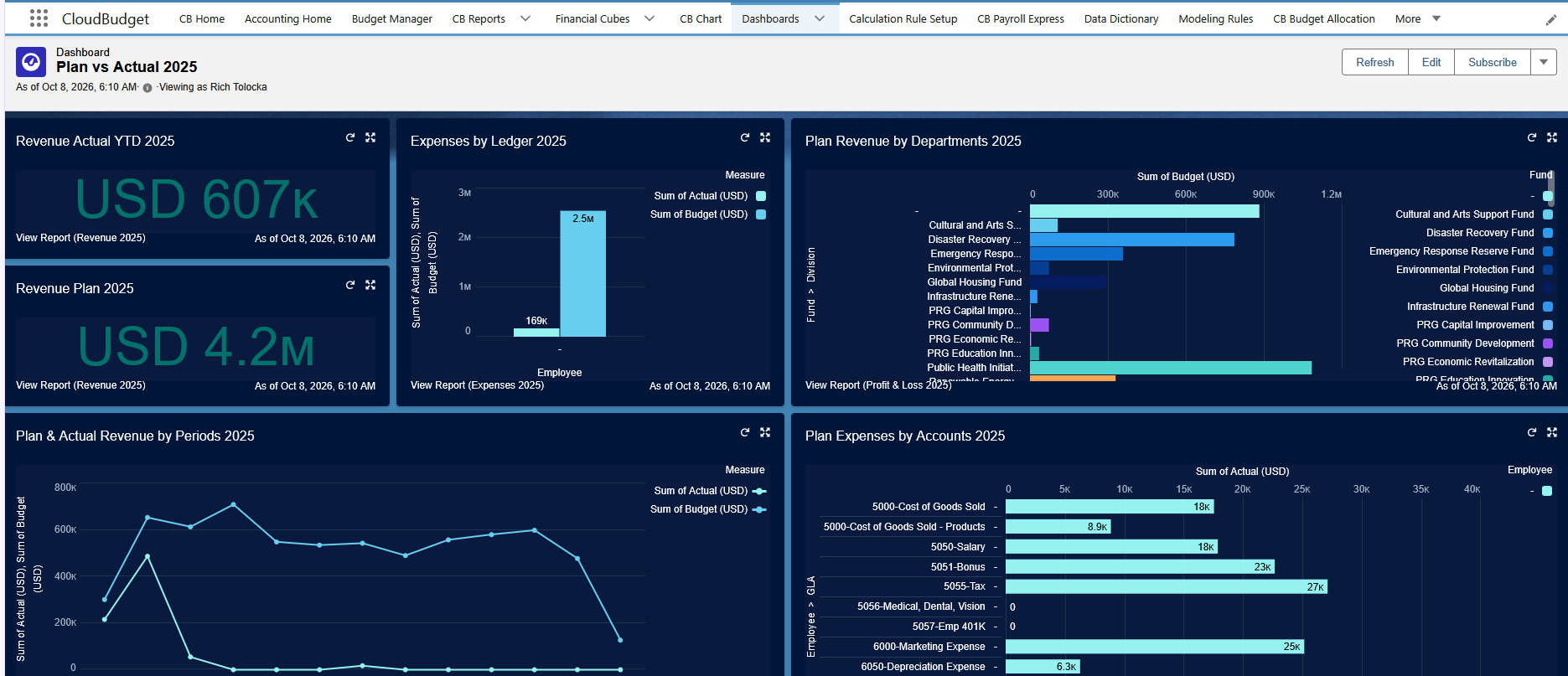Open the Calculation Rule Setup tab

(x=903, y=18)
